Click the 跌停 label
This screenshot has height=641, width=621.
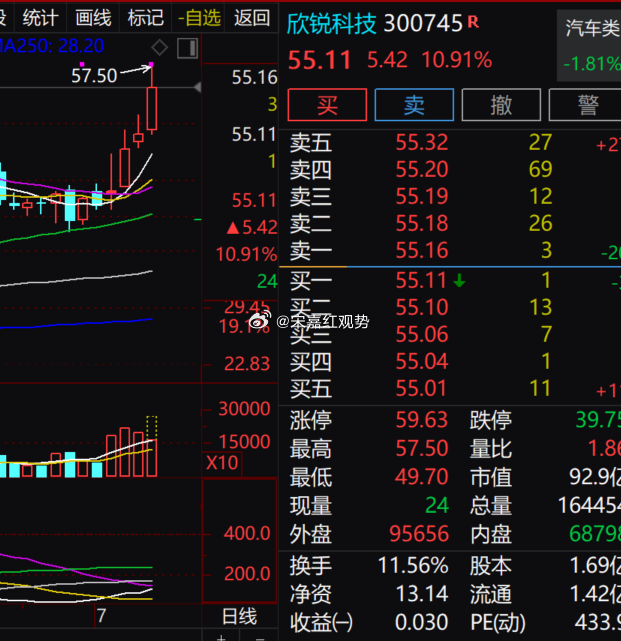[491, 420]
